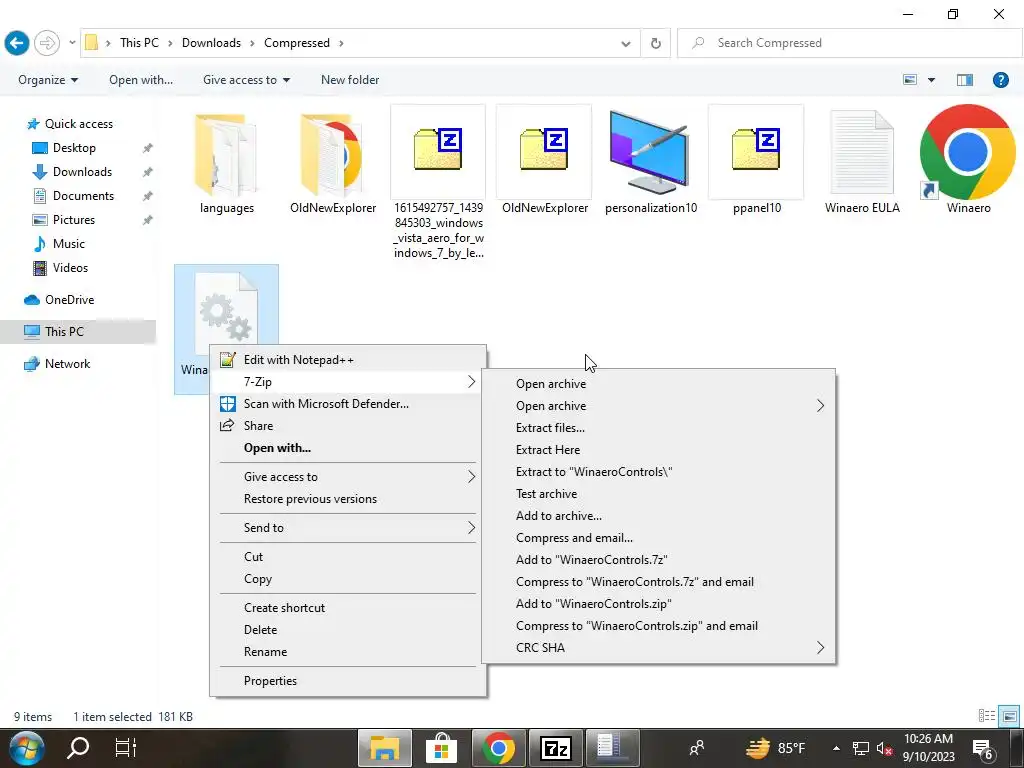The width and height of the screenshot is (1024, 768).
Task: Open the 7-Zip submenu entry
Action: (x=348, y=382)
